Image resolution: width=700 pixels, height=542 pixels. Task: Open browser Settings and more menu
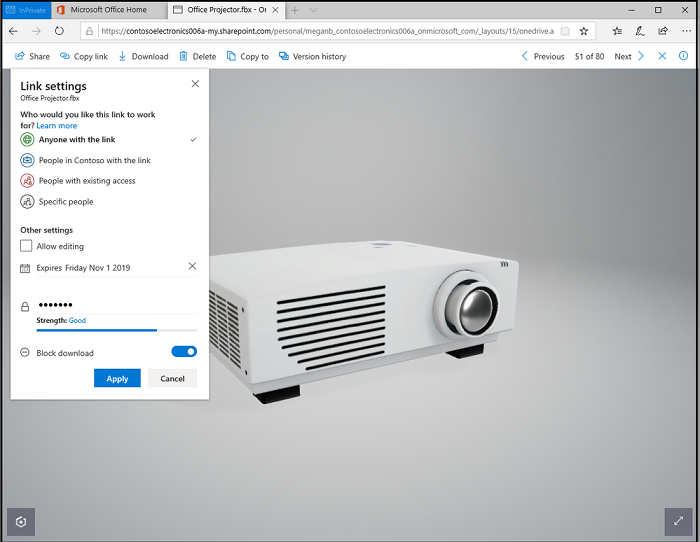(x=687, y=31)
